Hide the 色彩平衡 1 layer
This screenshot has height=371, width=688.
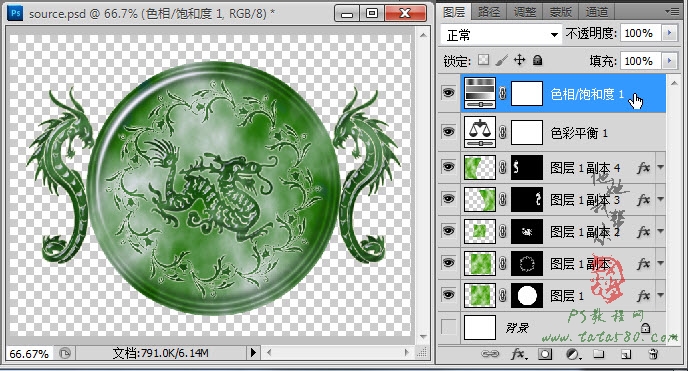coord(448,131)
